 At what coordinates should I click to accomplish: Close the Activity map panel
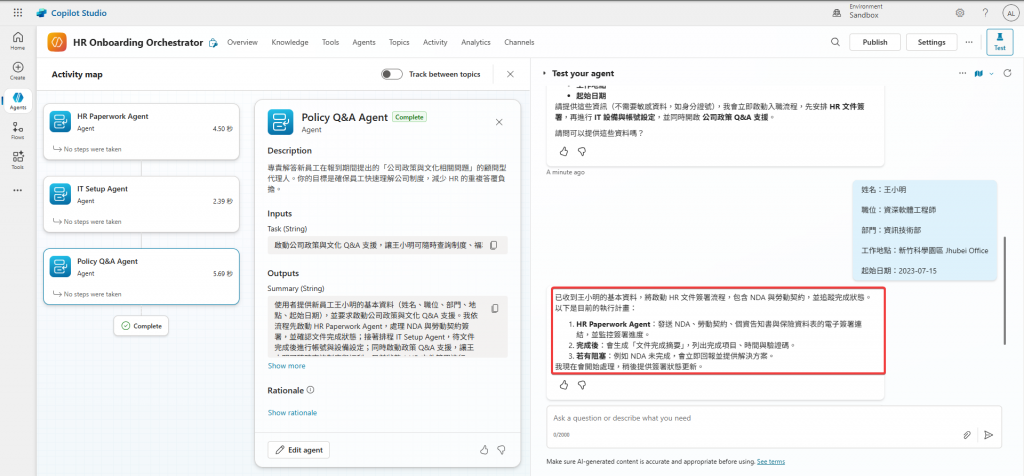tap(511, 74)
